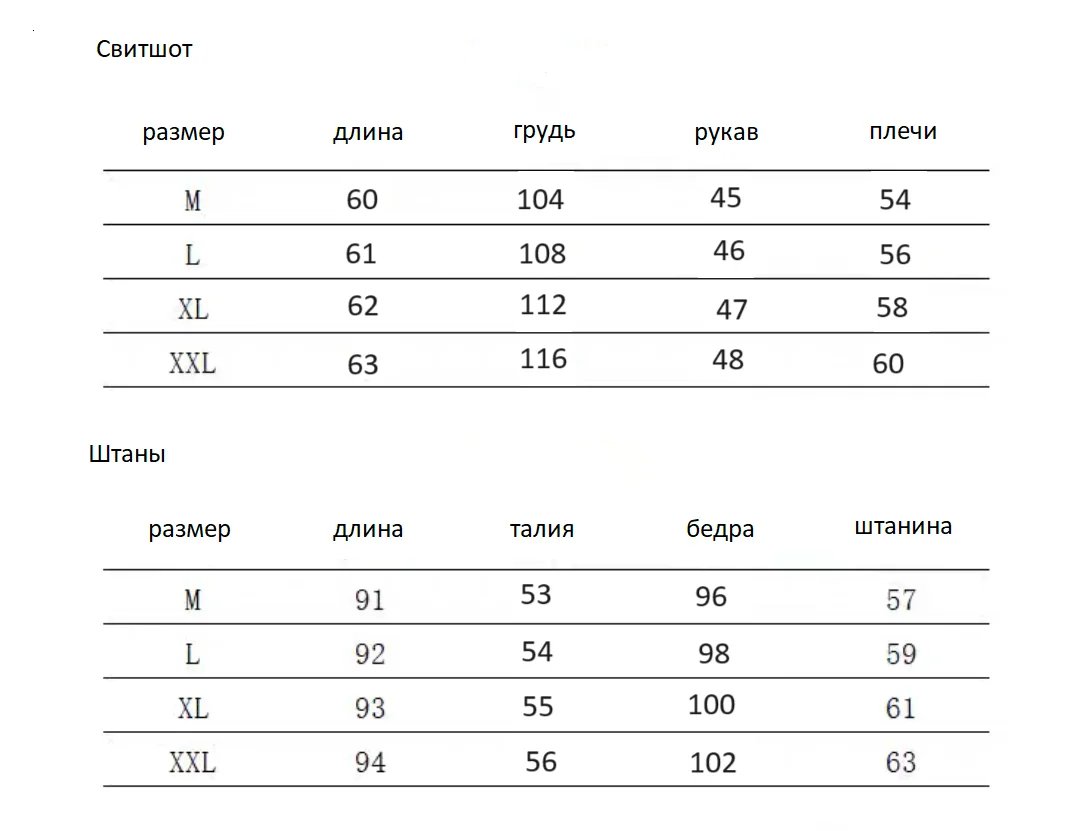Click sleeve value 47 in XL row
The width and height of the screenshot is (1091, 831).
(732, 310)
